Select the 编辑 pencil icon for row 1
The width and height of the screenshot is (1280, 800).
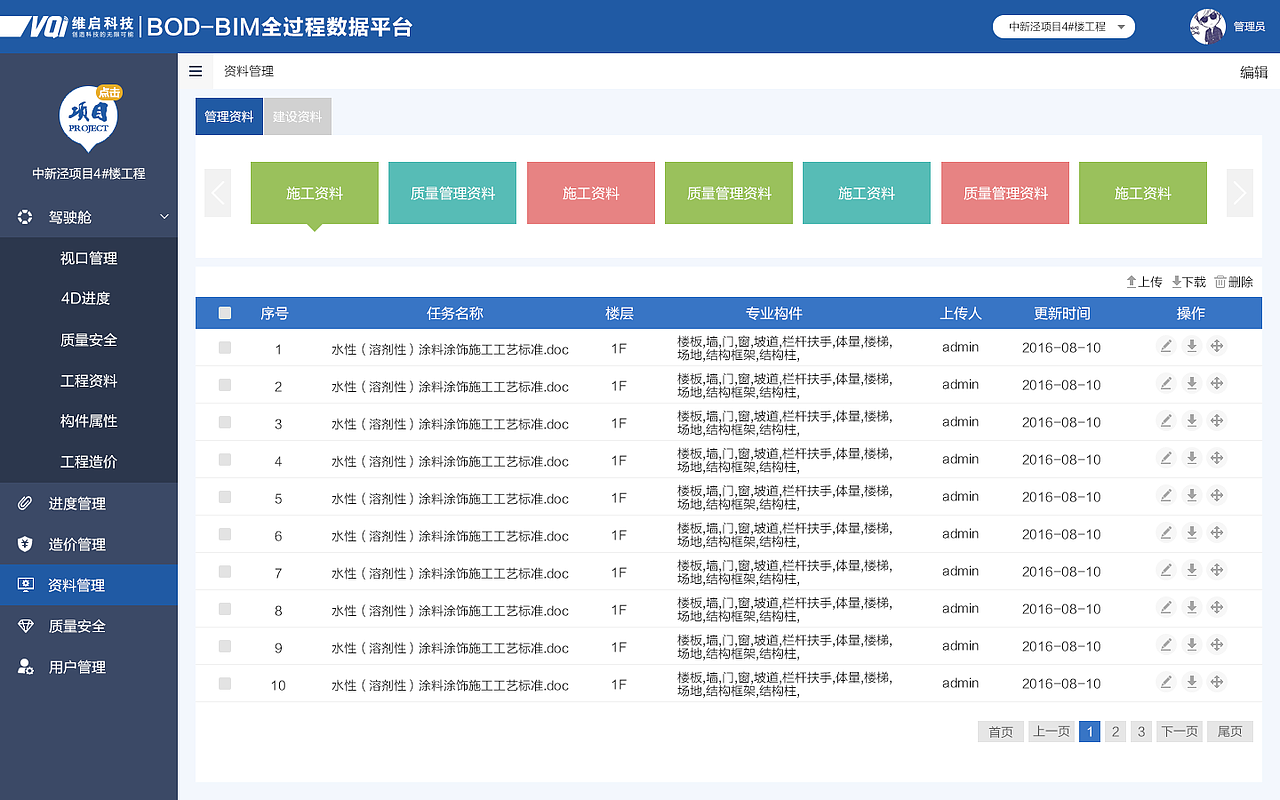click(1166, 346)
